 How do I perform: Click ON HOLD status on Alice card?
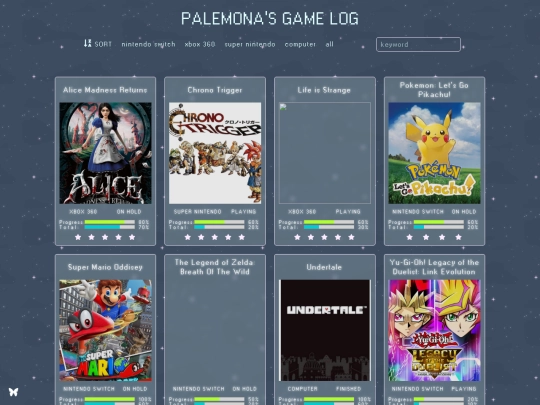tap(129, 211)
